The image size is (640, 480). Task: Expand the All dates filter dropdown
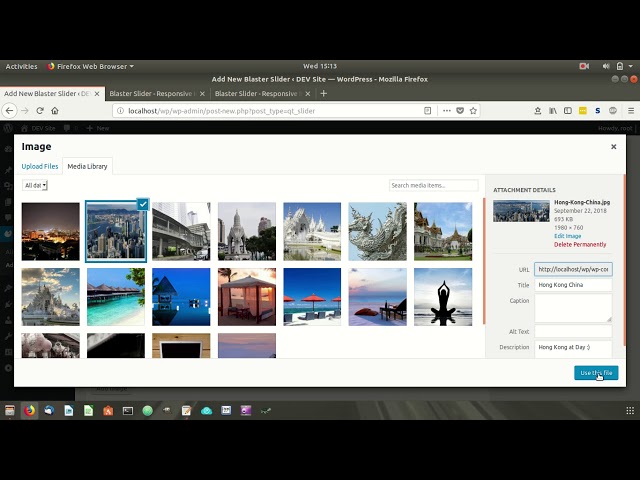point(35,185)
